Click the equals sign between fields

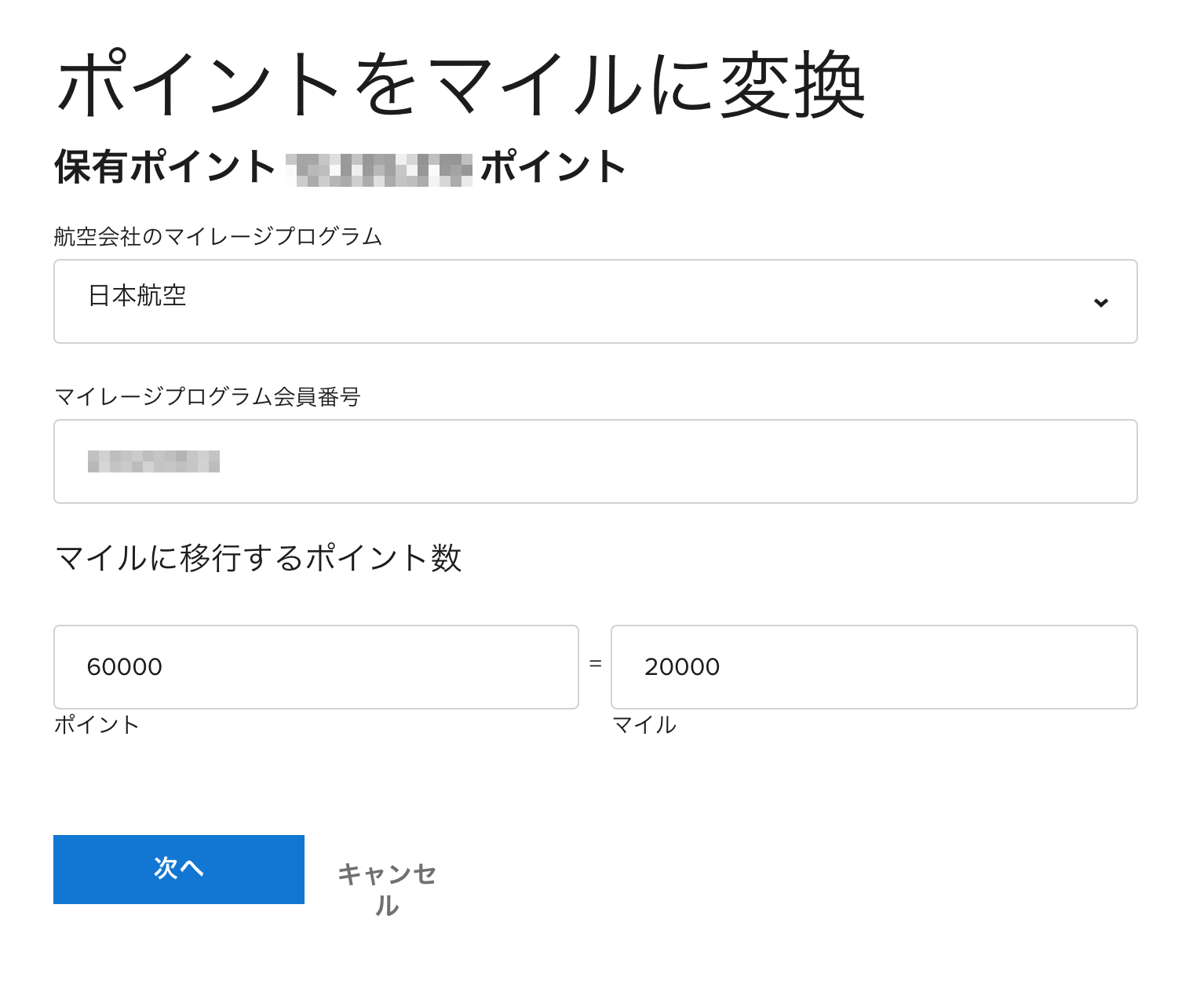(x=595, y=664)
